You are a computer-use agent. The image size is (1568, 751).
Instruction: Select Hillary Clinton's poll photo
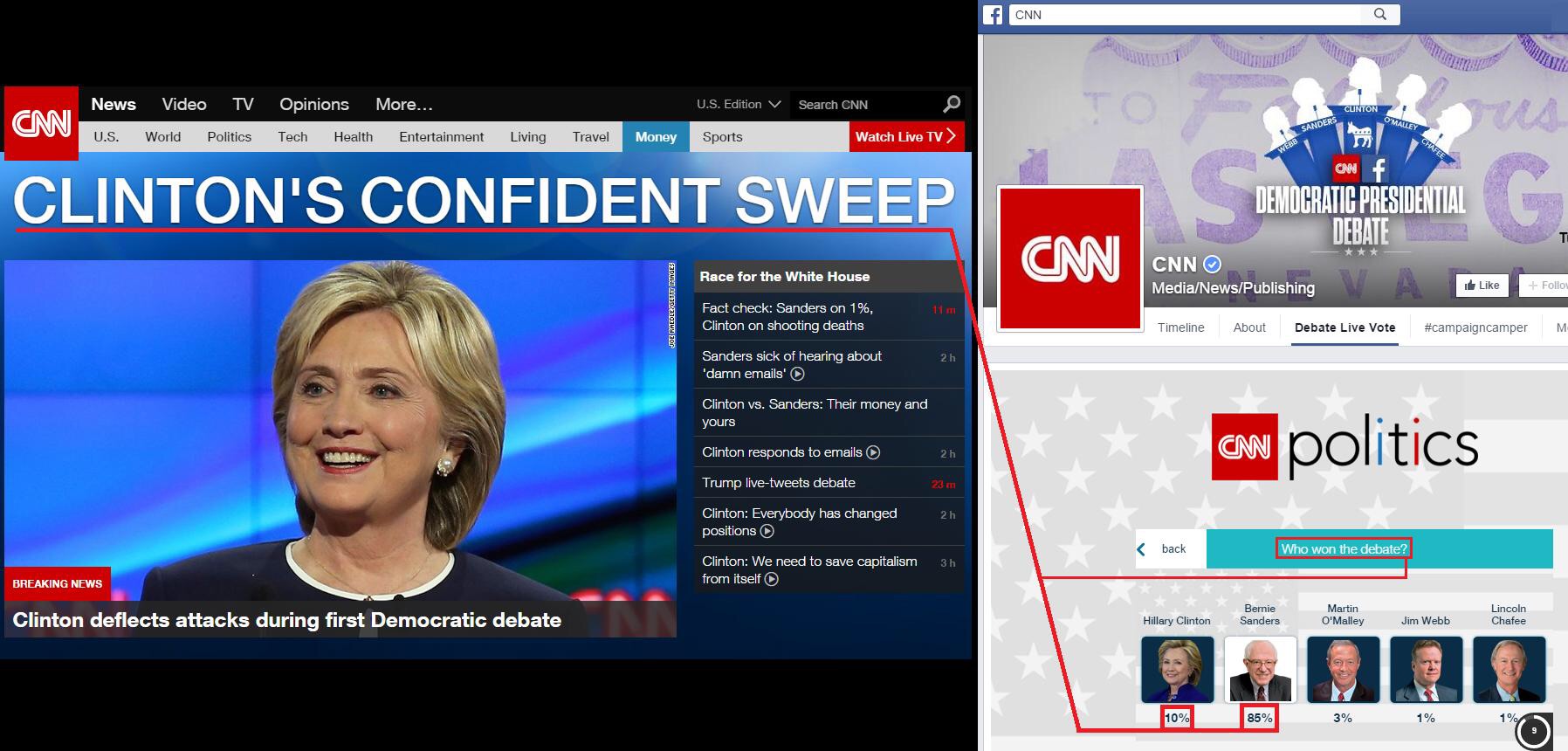1177,669
